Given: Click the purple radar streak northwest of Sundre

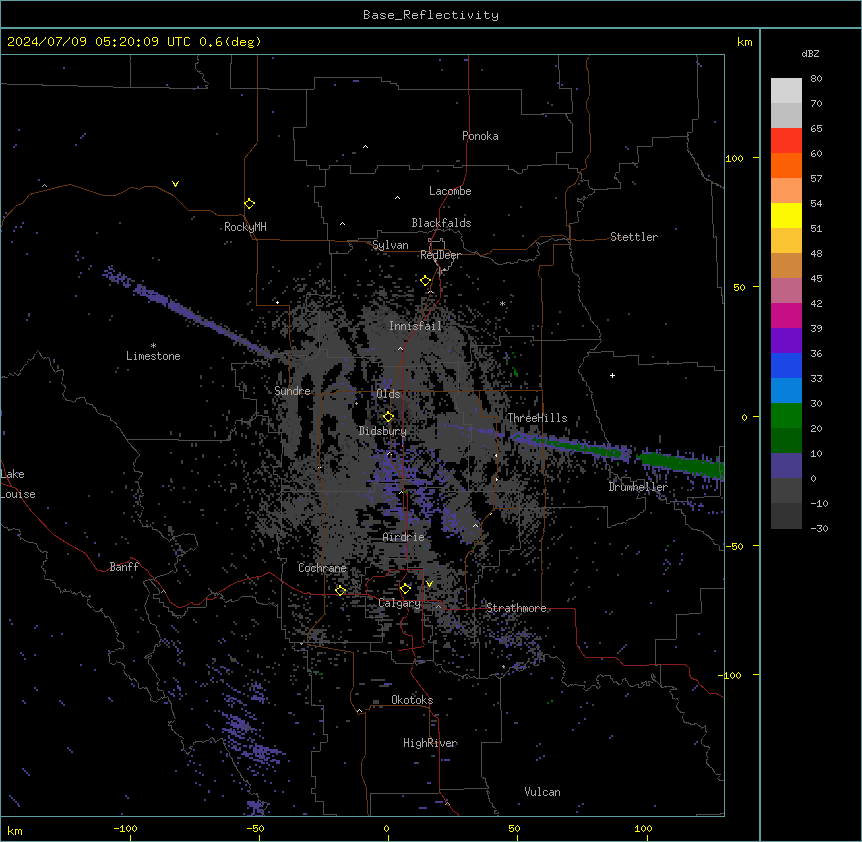Looking at the screenshot, I should [x=187, y=313].
